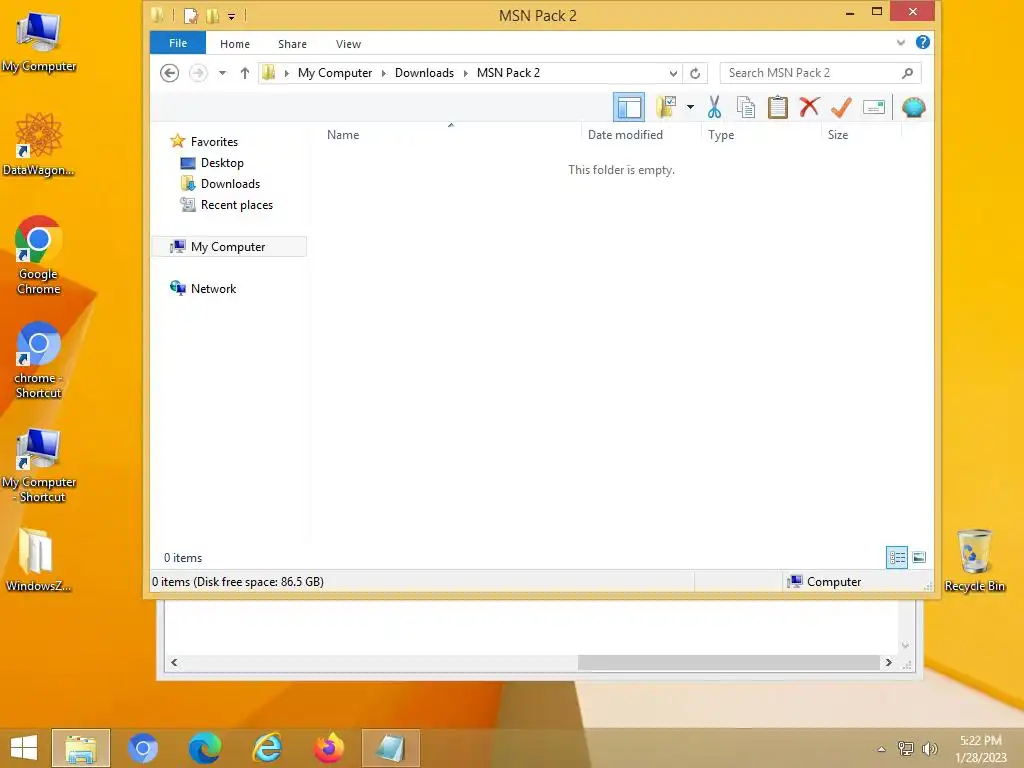Go back with the Back arrow
This screenshot has height=768, width=1024.
click(x=169, y=72)
